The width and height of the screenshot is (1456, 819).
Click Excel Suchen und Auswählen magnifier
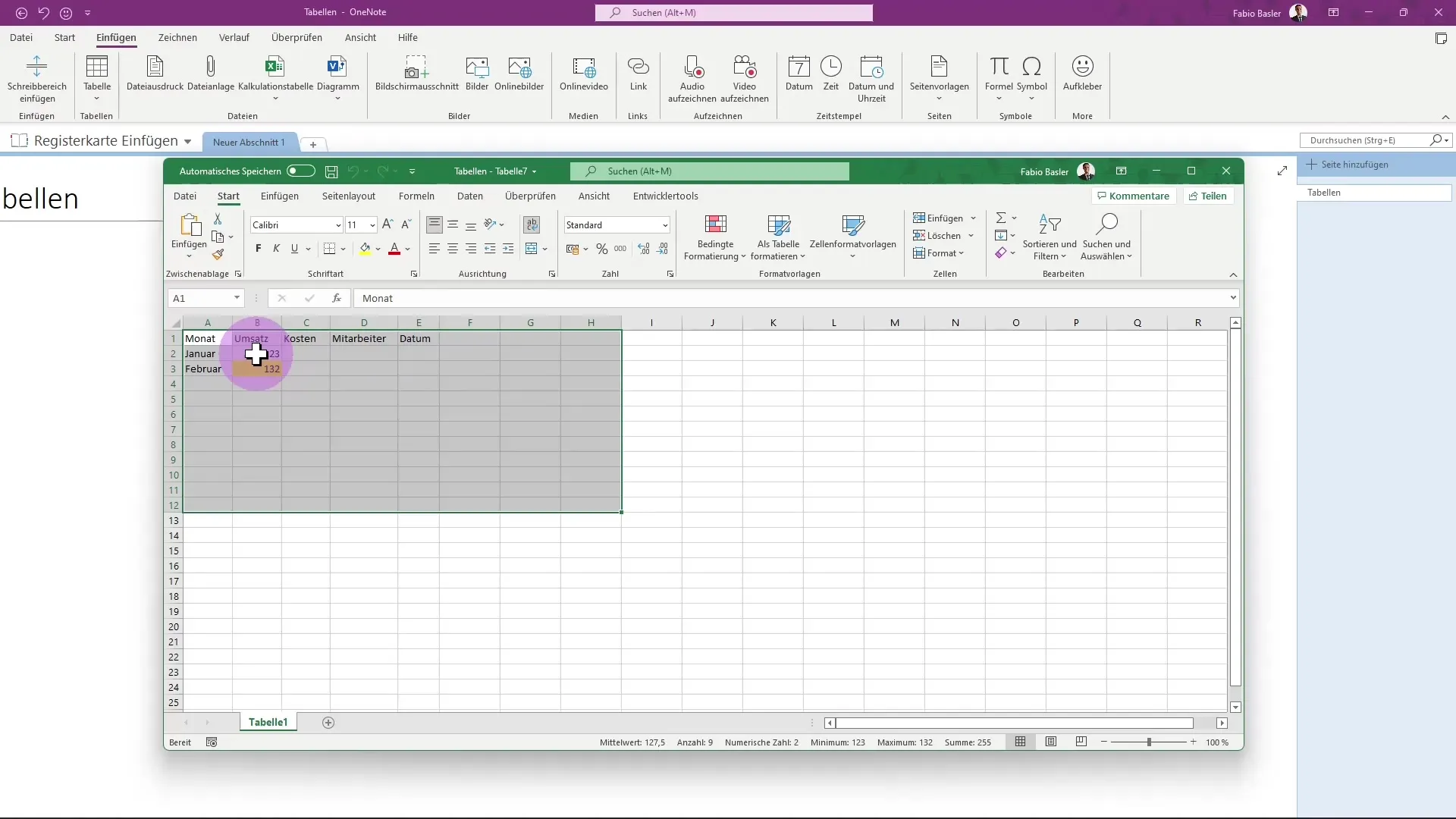click(x=1106, y=224)
